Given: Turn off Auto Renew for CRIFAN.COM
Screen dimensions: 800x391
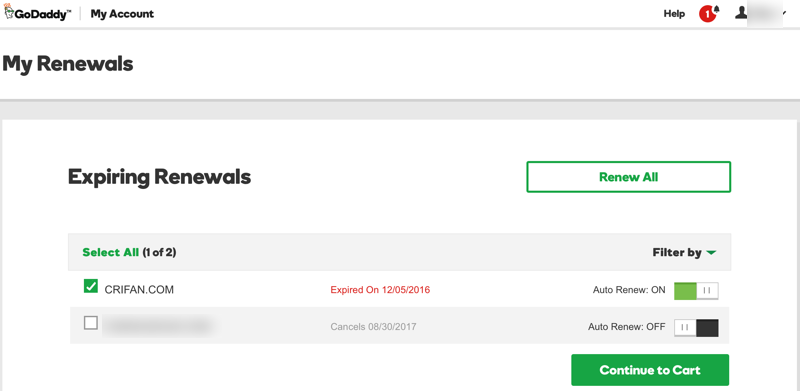Looking at the screenshot, I should [x=696, y=290].
